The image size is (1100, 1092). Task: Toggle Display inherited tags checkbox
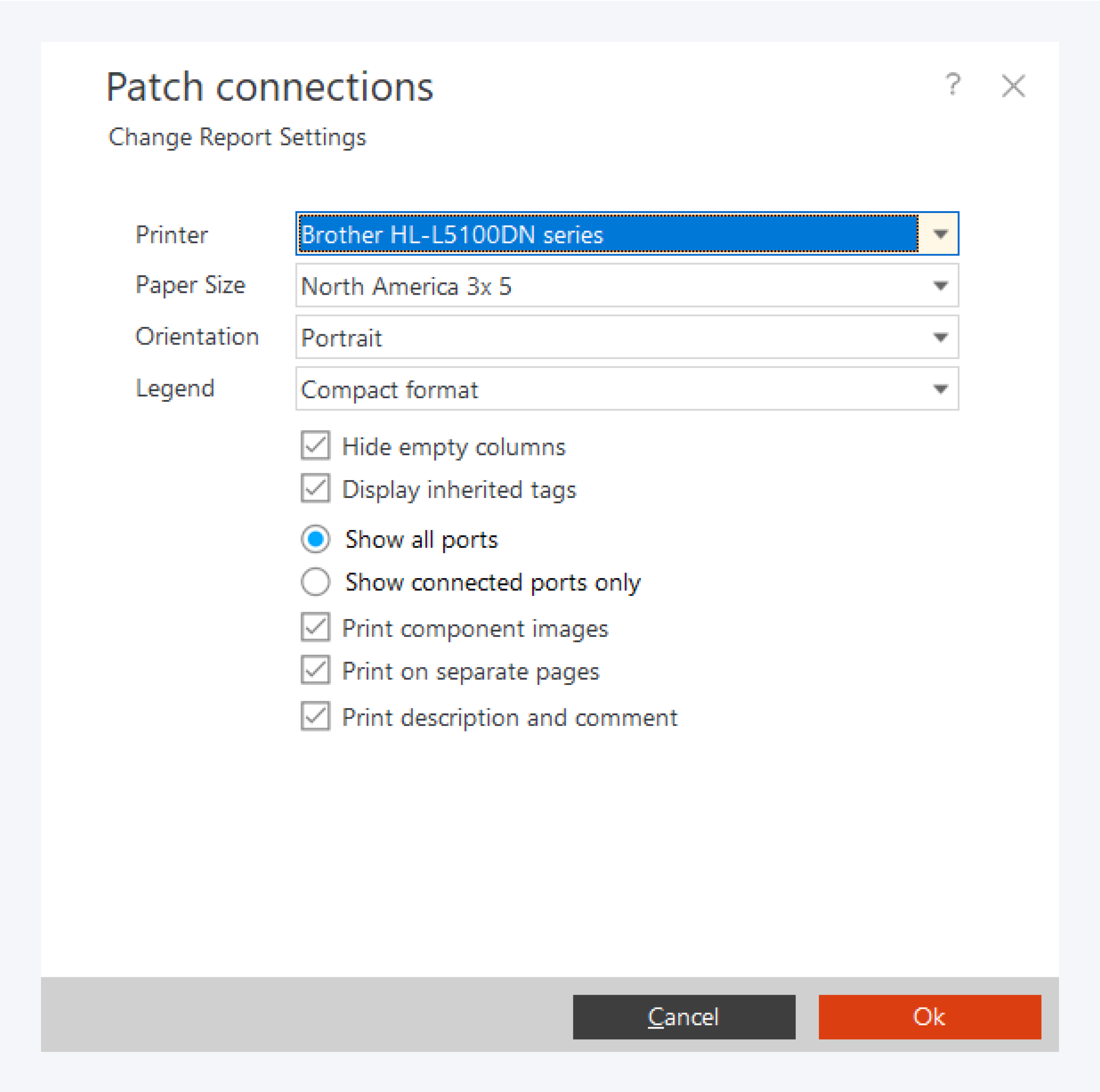[x=316, y=488]
